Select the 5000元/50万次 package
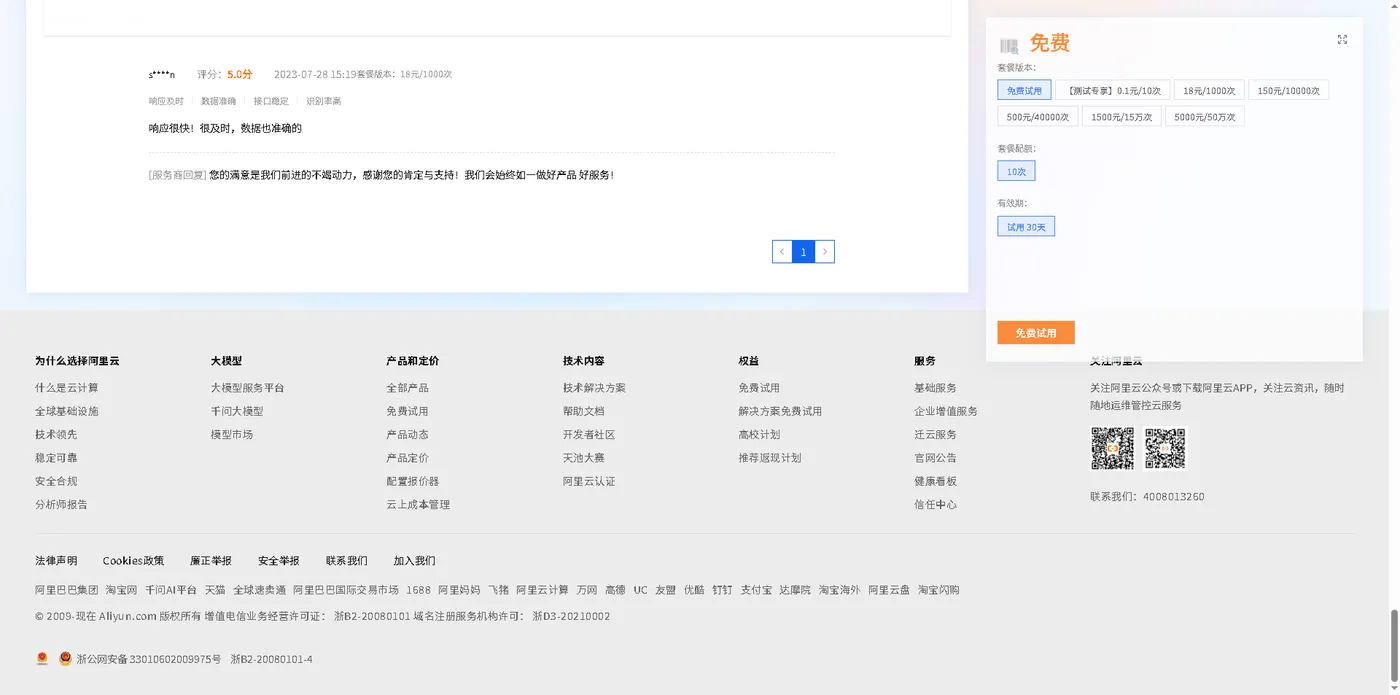Screen dimensions: 1400x695 tap(1205, 117)
